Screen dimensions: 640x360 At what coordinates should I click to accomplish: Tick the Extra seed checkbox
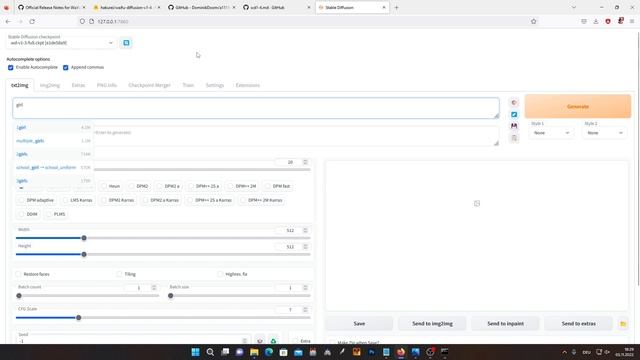point(295,340)
